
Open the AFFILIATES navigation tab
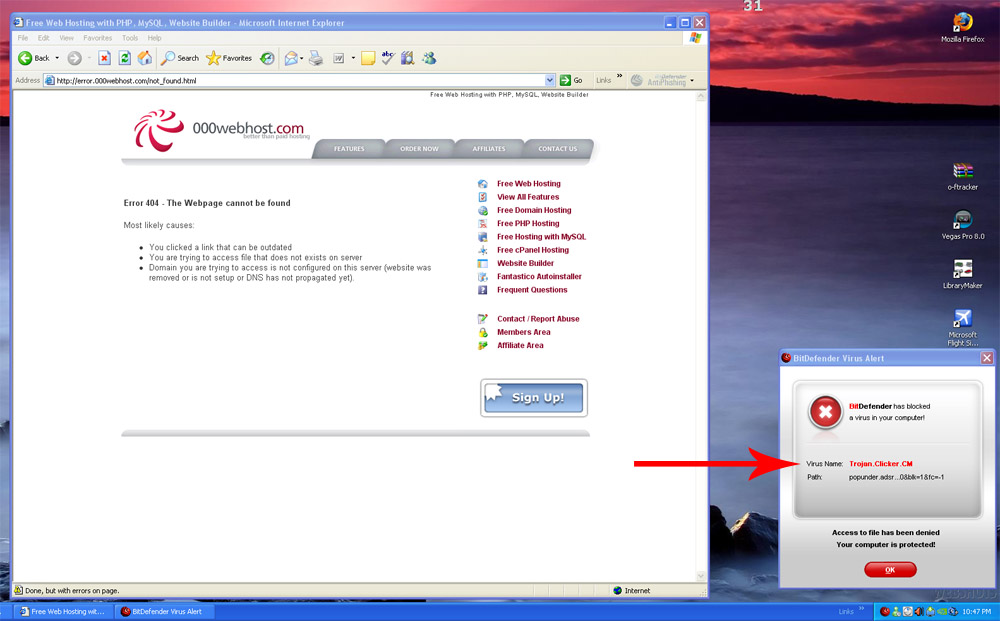pyautogui.click(x=489, y=149)
